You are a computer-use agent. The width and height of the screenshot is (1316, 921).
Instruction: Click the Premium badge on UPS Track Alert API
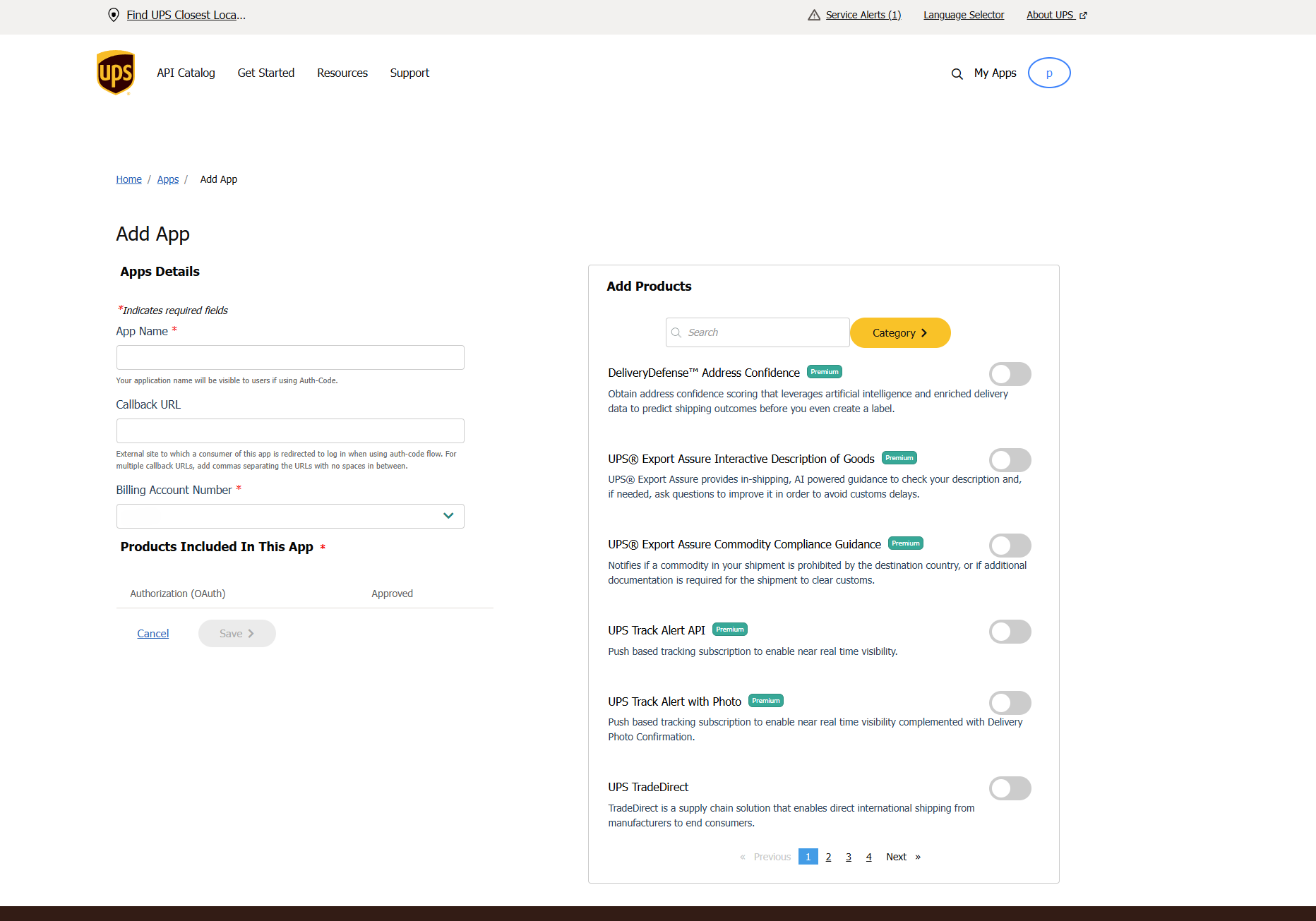730,630
